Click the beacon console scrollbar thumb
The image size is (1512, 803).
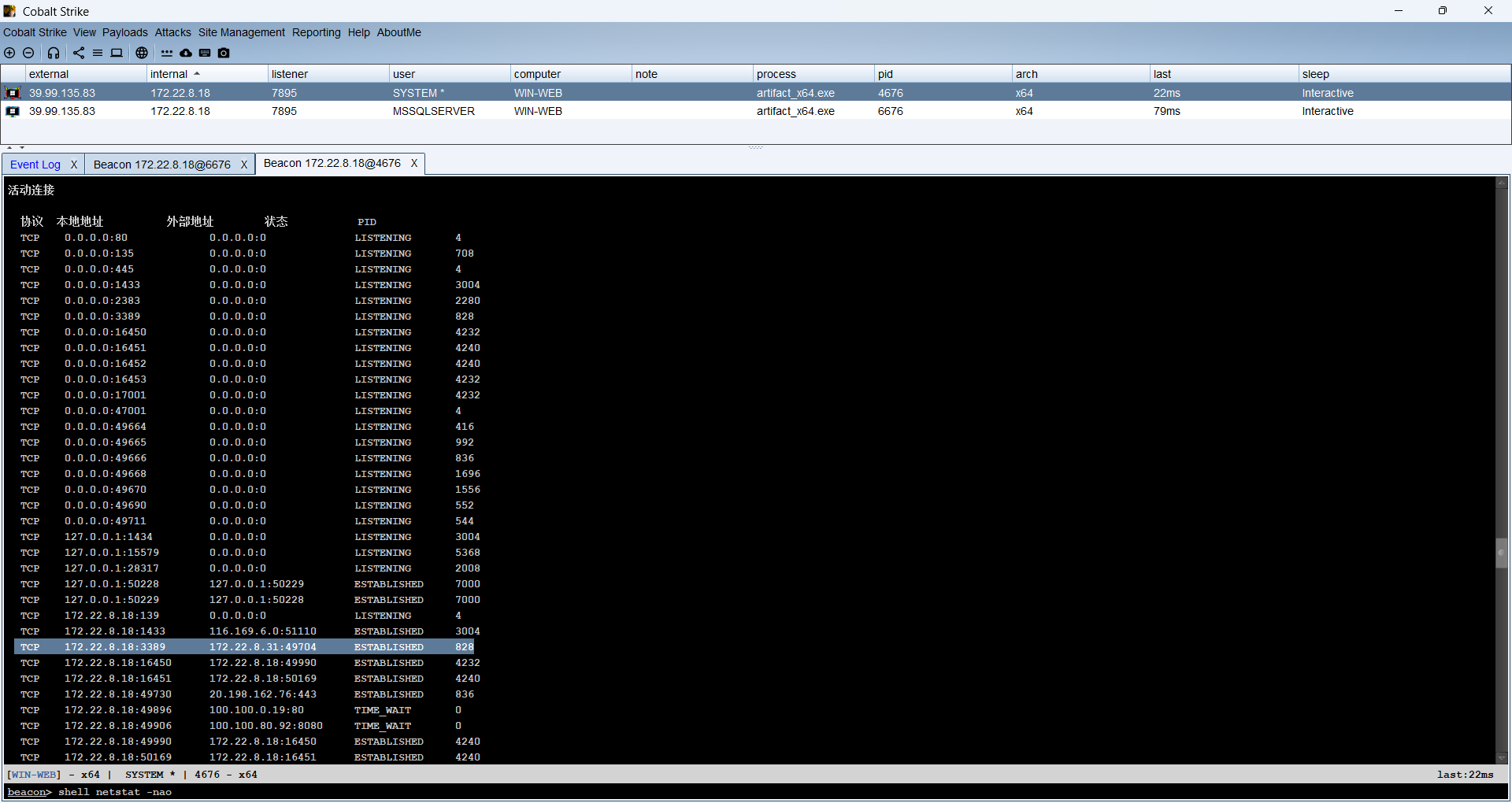click(x=1501, y=553)
